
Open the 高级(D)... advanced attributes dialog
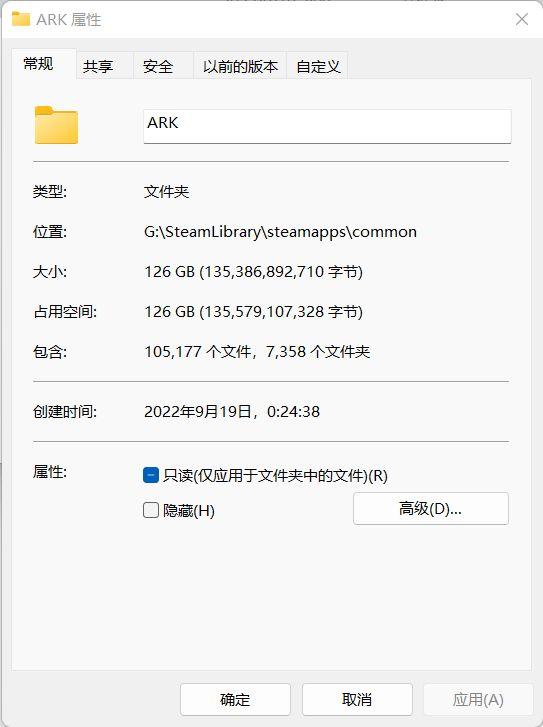(x=431, y=509)
